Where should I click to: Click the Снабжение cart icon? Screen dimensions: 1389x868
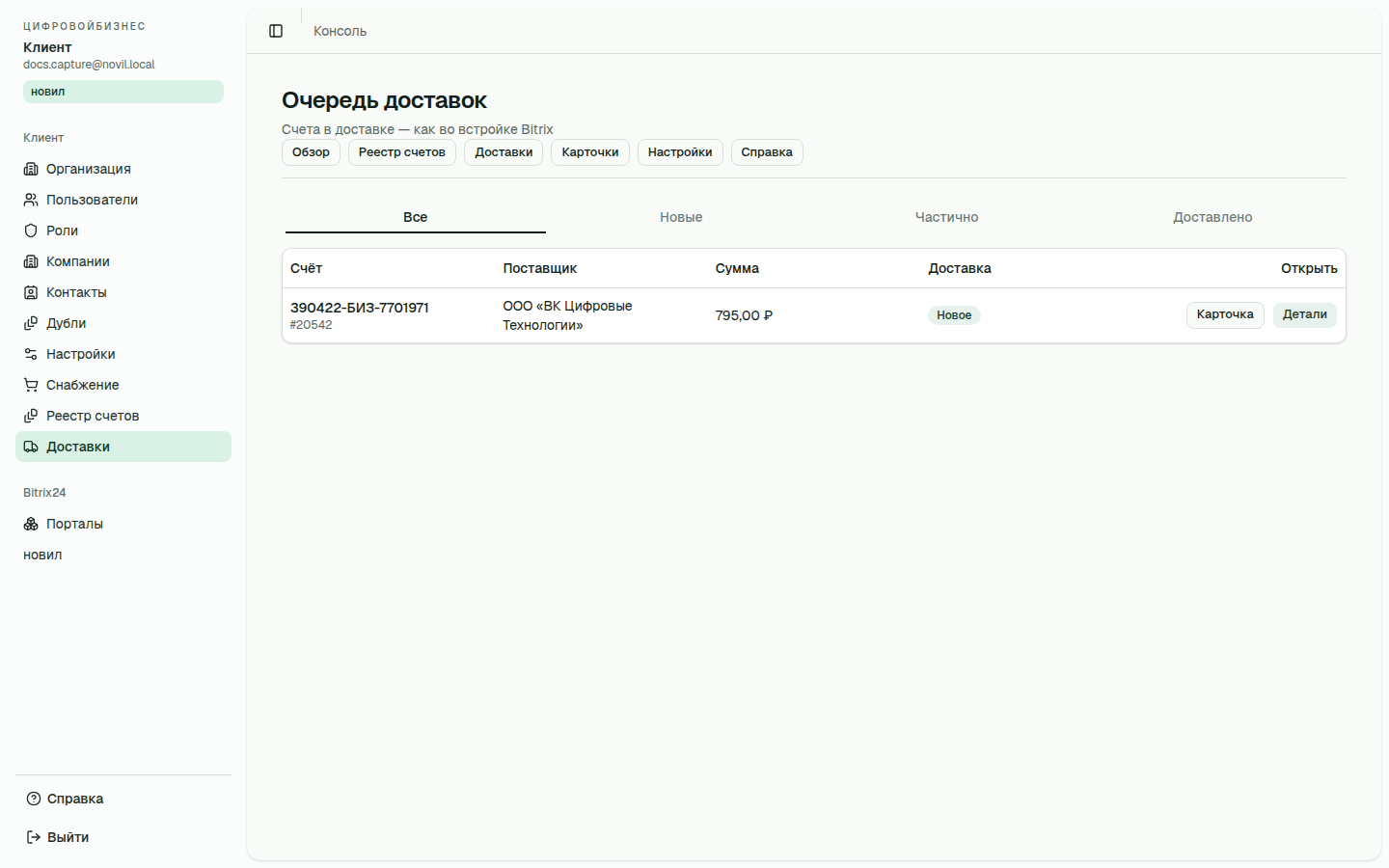click(31, 385)
